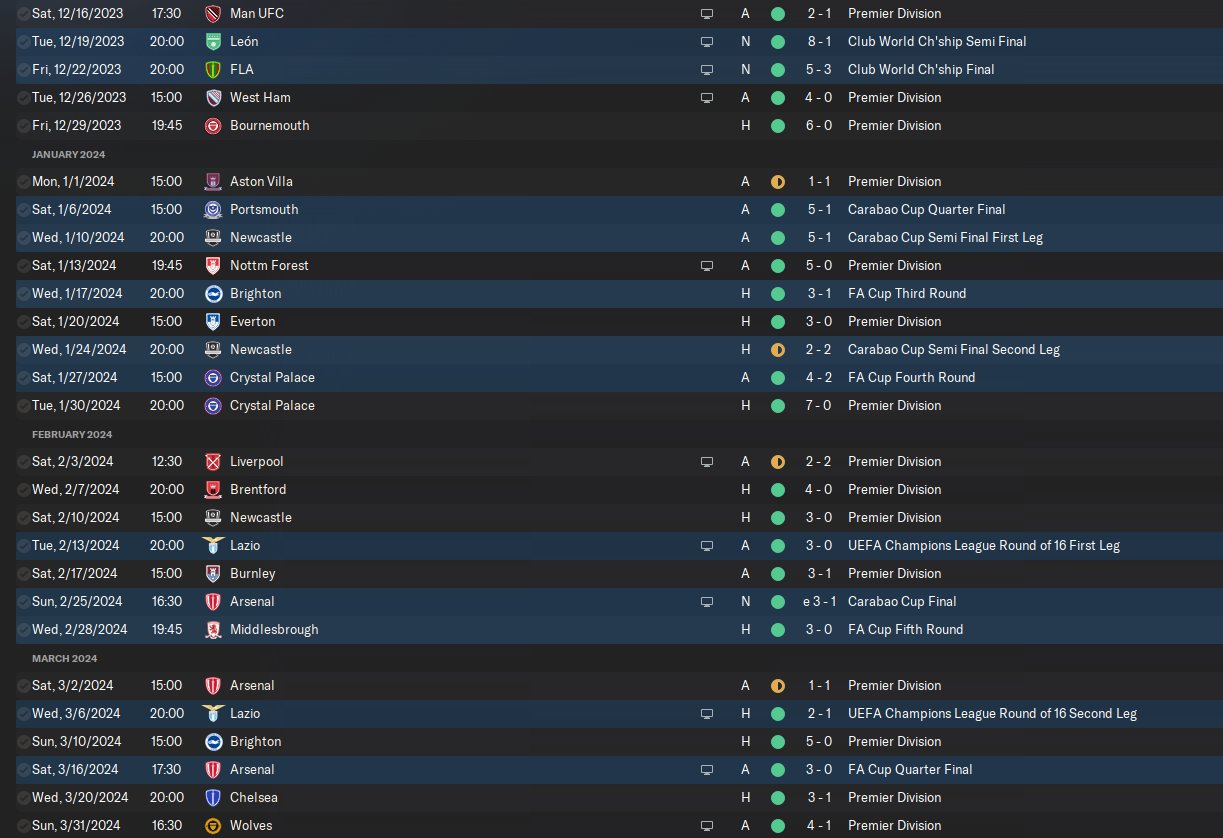Select the MARCH 2024 month header
Viewport: 1223px width, 838px height.
point(65,658)
